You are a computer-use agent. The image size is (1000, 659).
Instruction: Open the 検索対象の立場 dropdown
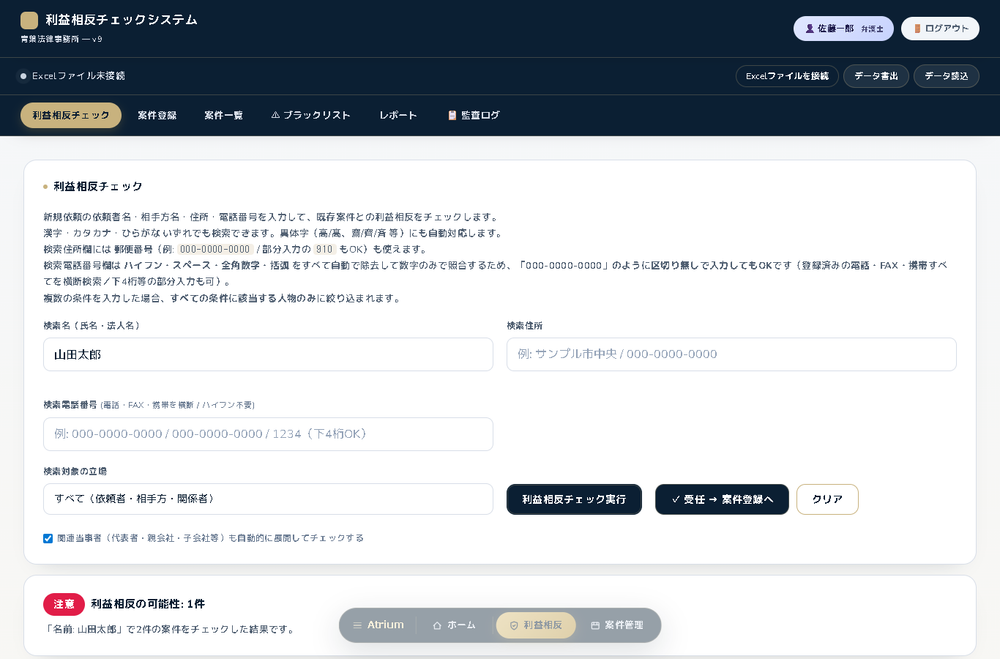268,499
